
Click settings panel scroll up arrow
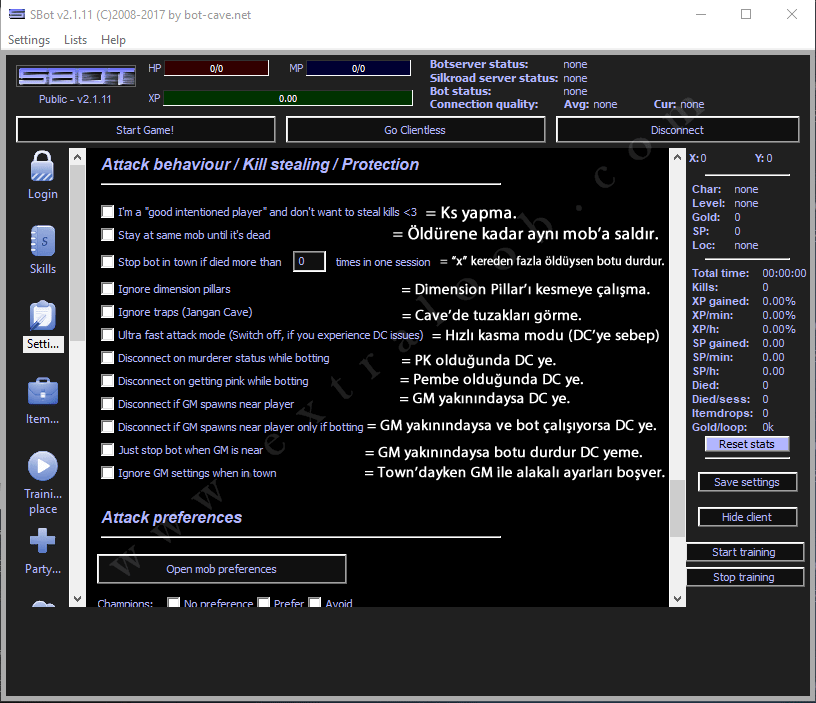click(677, 157)
